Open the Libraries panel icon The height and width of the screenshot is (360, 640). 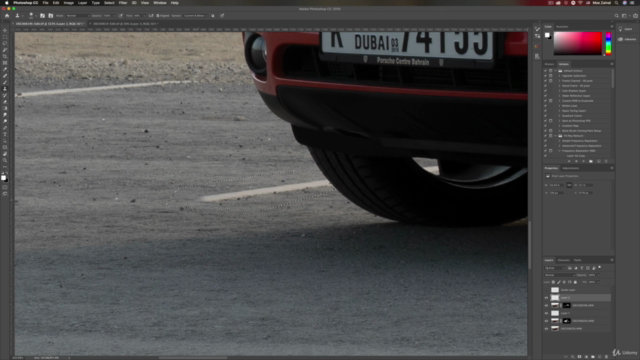coord(620,39)
